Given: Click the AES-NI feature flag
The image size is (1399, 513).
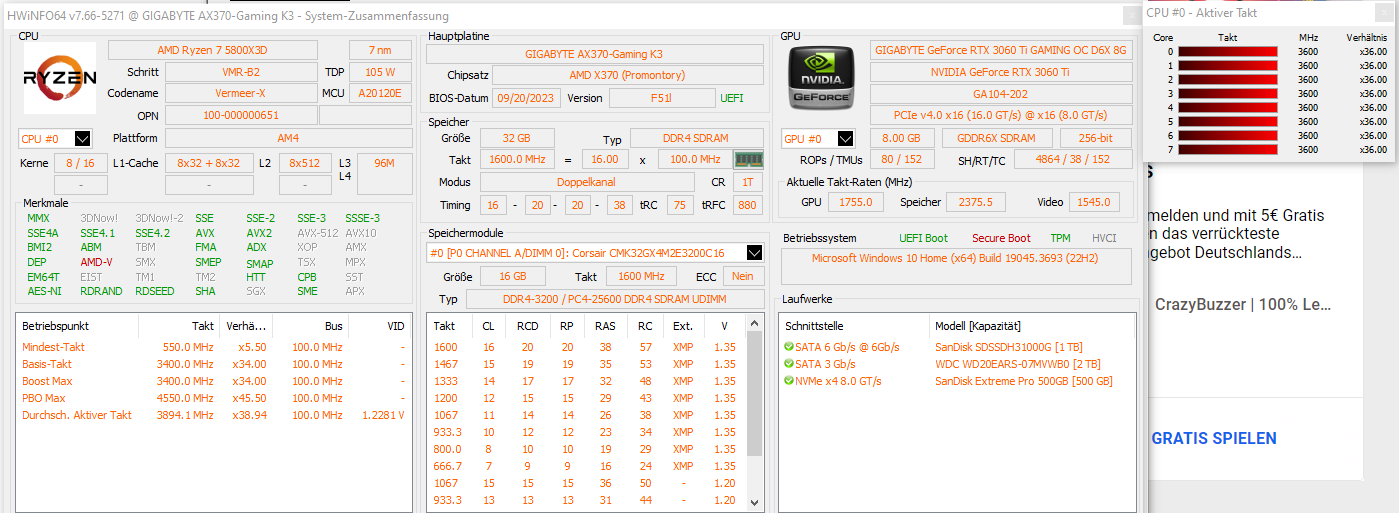Looking at the screenshot, I should pos(42,291).
